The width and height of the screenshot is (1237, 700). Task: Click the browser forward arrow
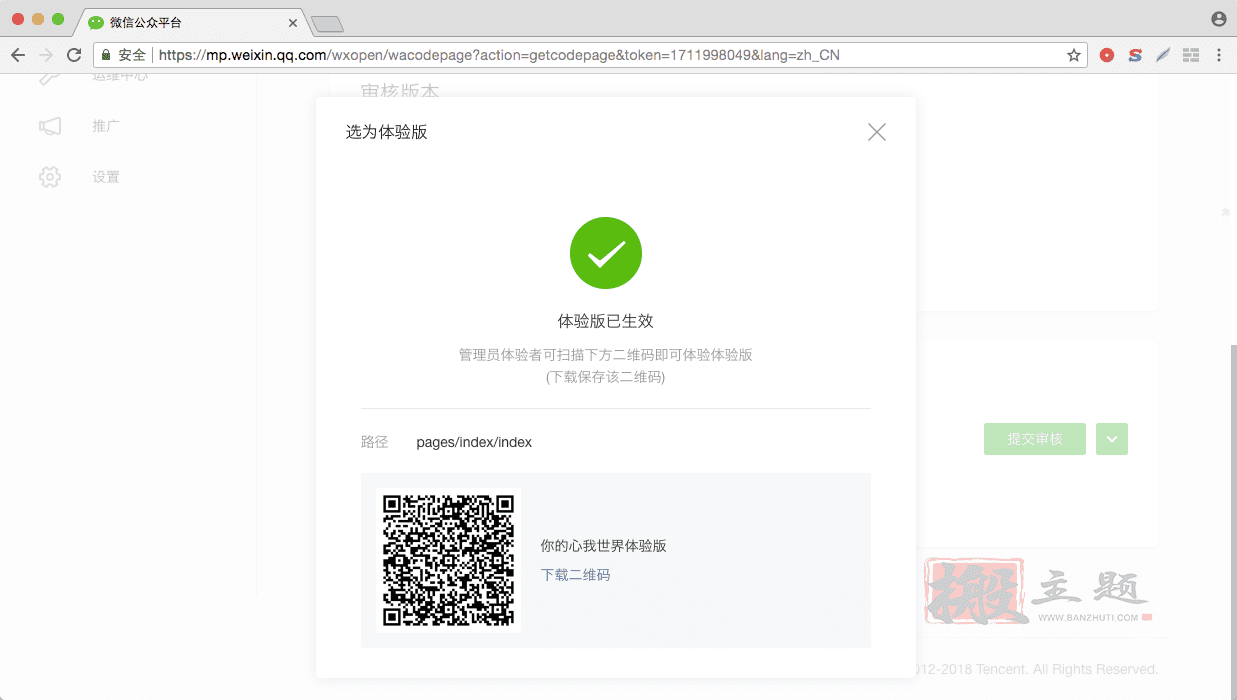46,55
